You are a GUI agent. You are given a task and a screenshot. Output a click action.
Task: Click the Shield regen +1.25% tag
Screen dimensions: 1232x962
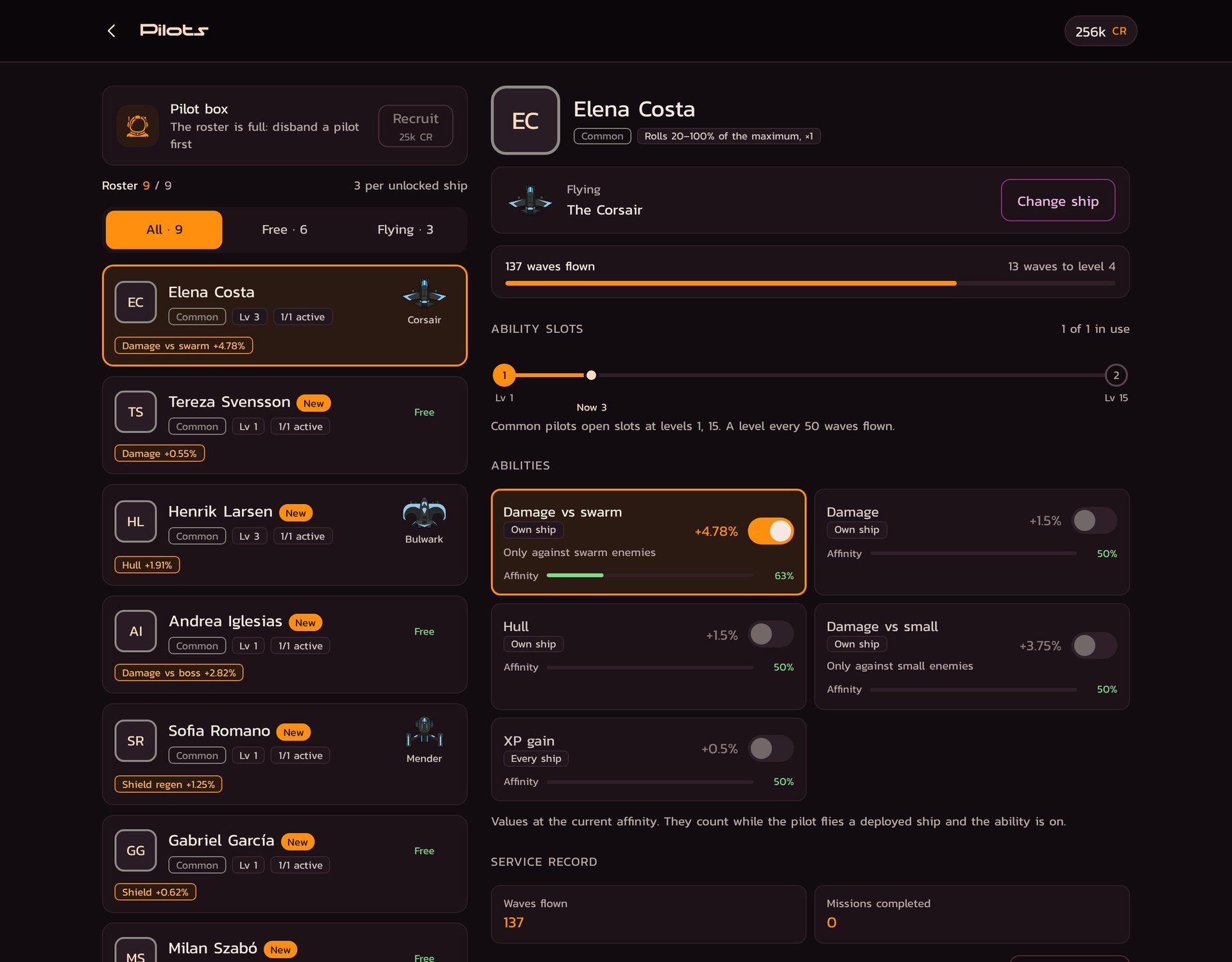(168, 784)
